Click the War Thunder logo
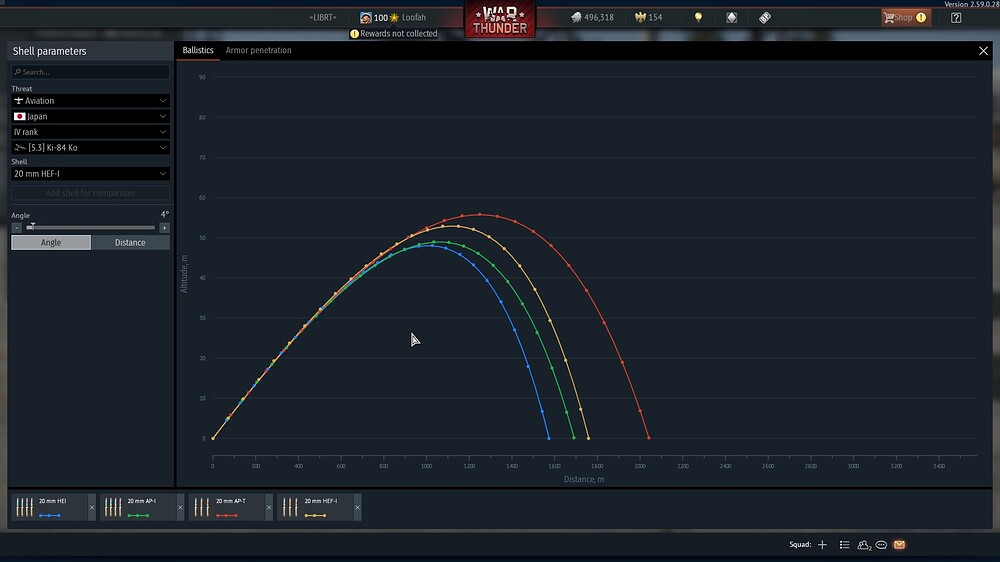Viewport: 1000px width, 562px height. pyautogui.click(x=500, y=19)
